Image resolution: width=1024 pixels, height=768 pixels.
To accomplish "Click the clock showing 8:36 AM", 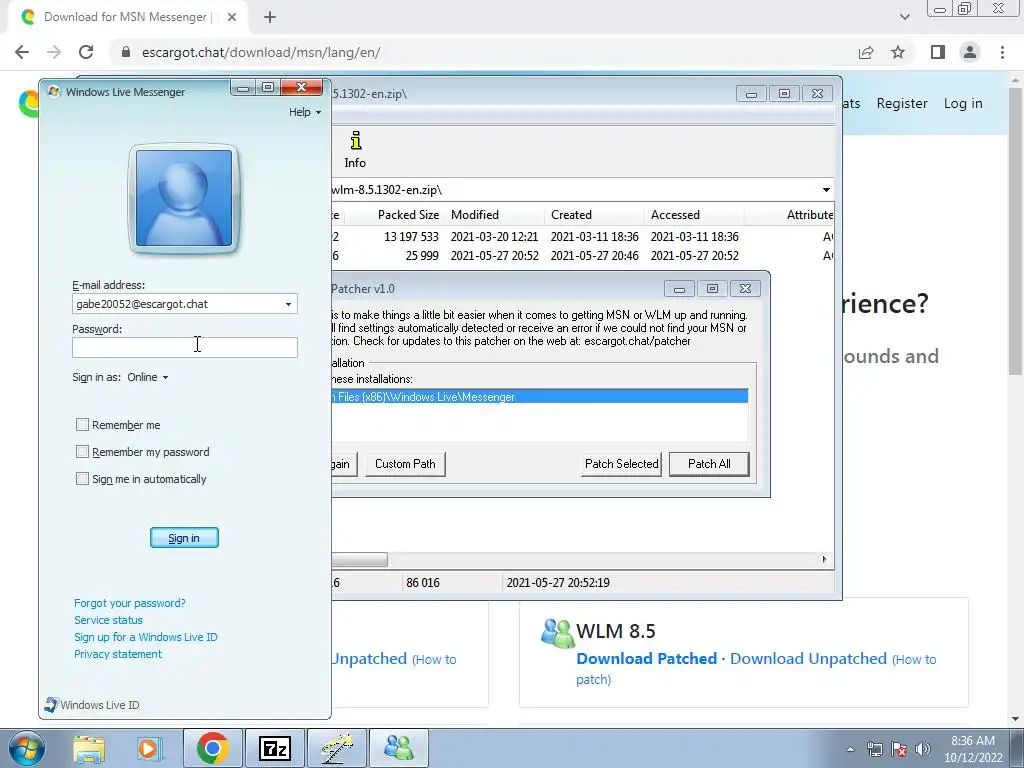I will pos(972,741).
